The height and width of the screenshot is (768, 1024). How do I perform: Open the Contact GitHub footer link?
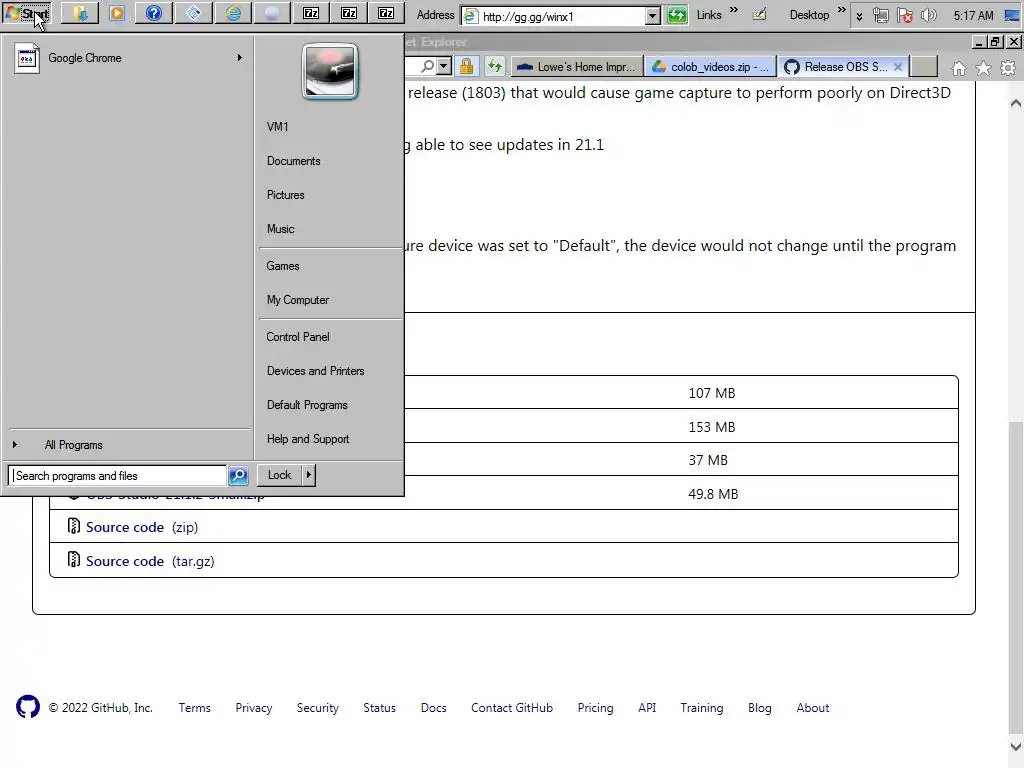512,708
